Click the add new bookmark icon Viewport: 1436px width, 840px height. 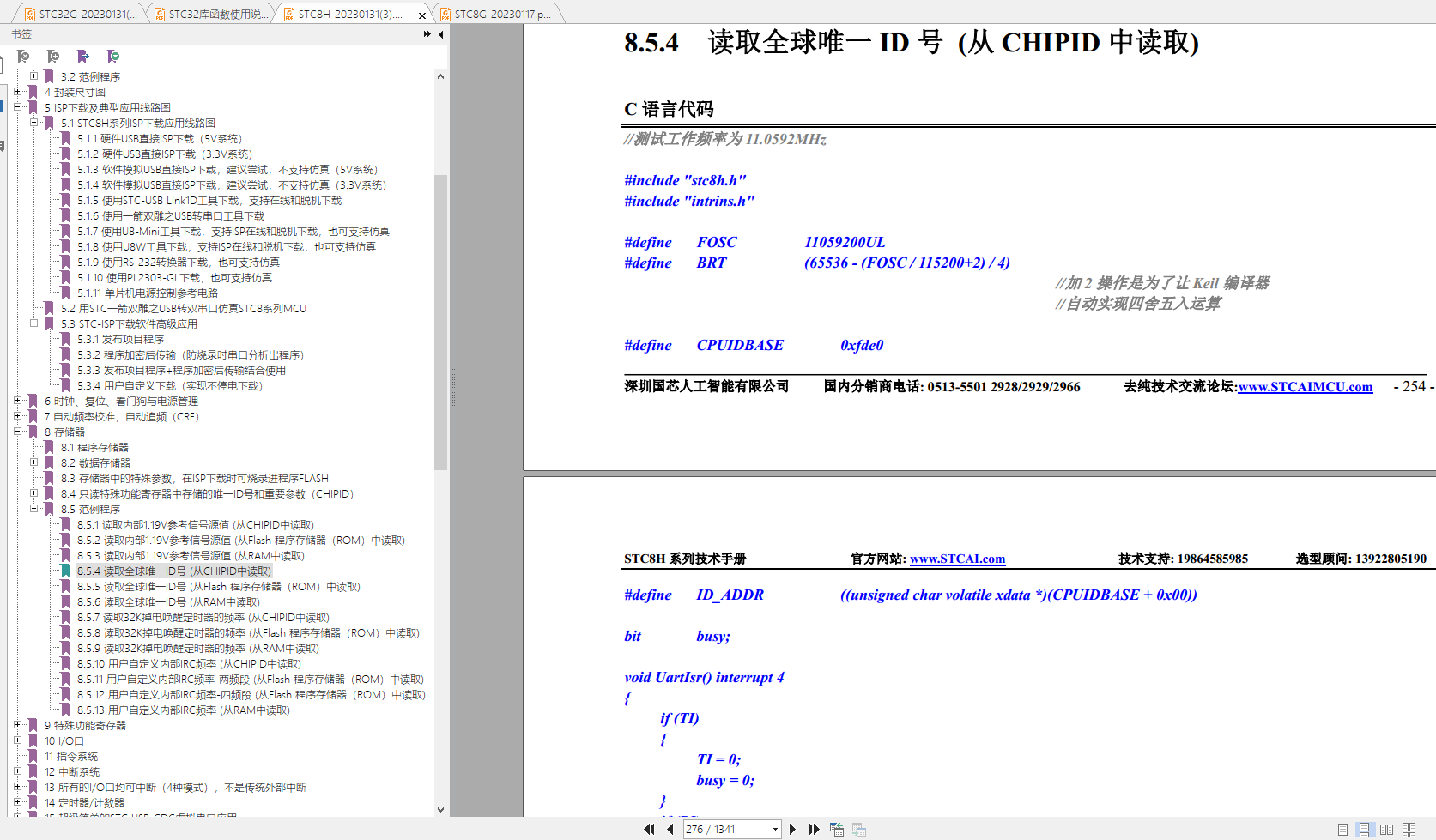coord(53,57)
